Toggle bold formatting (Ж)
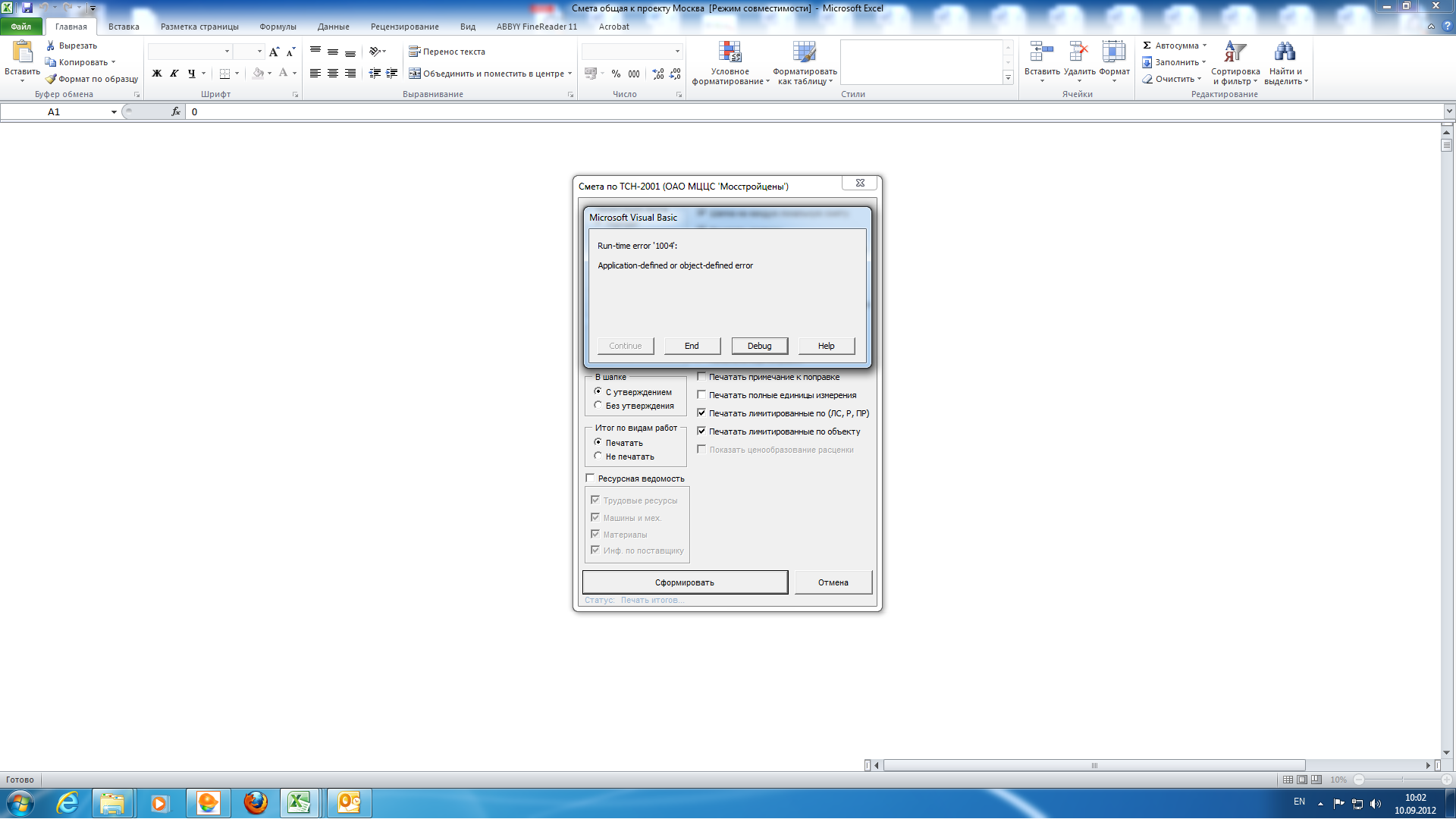Image resolution: width=1456 pixels, height=819 pixels. click(157, 74)
